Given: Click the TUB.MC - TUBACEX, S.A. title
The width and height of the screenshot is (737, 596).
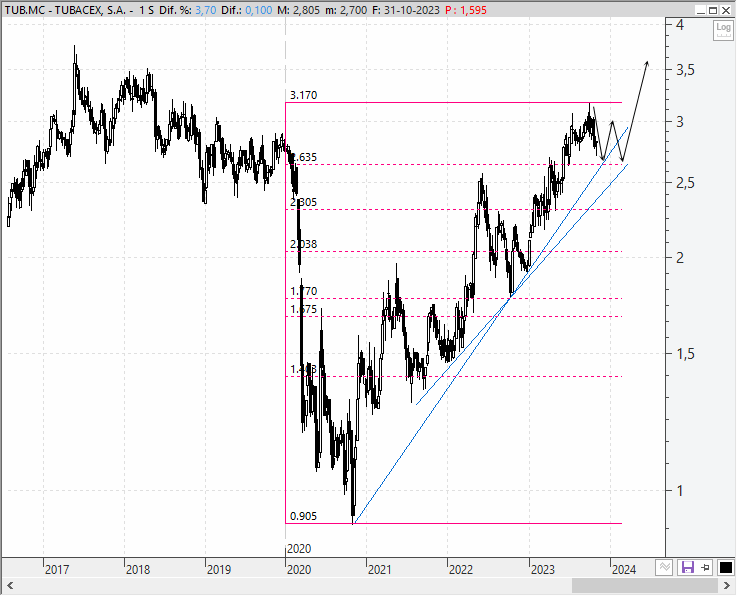Looking at the screenshot, I should [65, 10].
